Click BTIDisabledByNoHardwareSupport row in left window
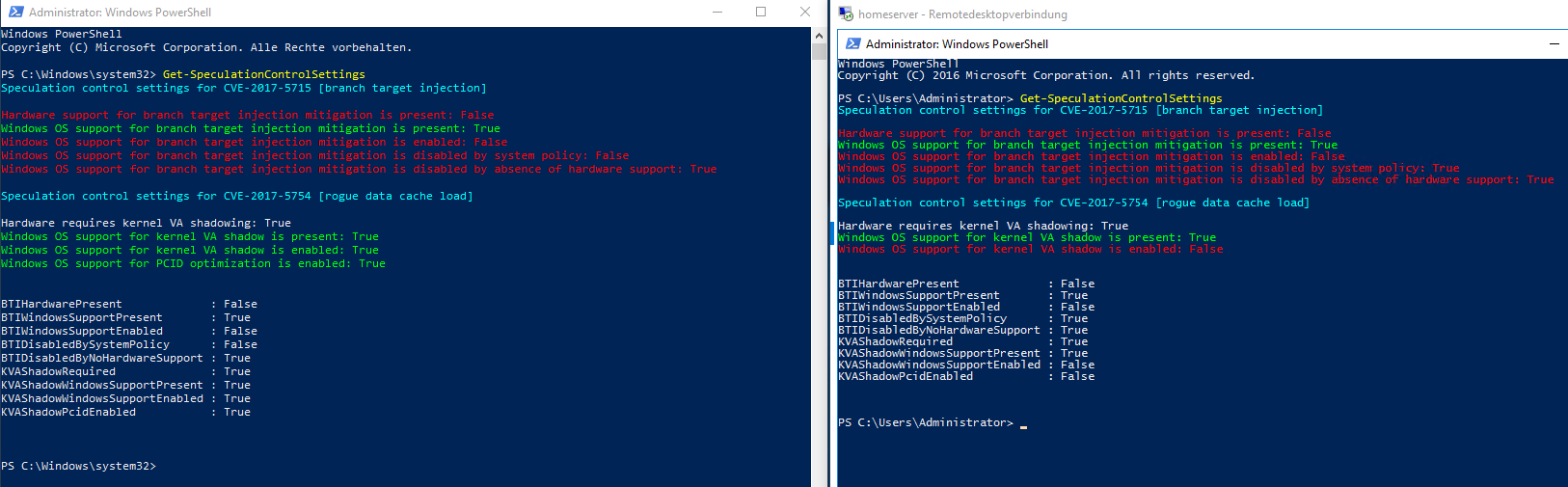This screenshot has width=1568, height=487. 126,358
